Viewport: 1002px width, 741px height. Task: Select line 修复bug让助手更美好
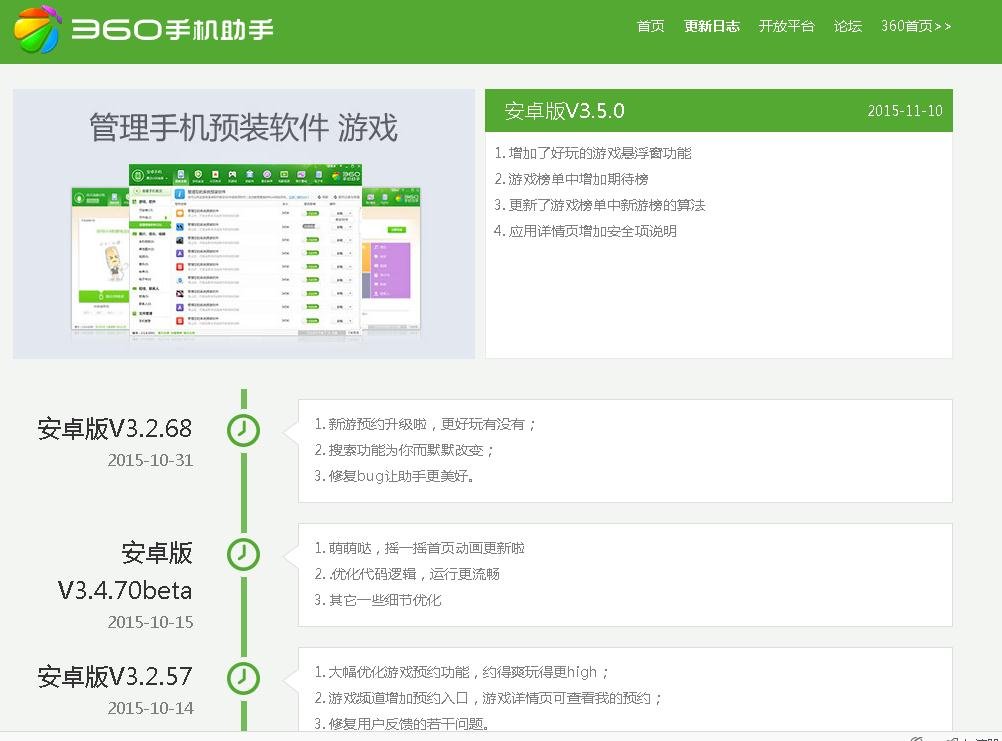[x=394, y=476]
